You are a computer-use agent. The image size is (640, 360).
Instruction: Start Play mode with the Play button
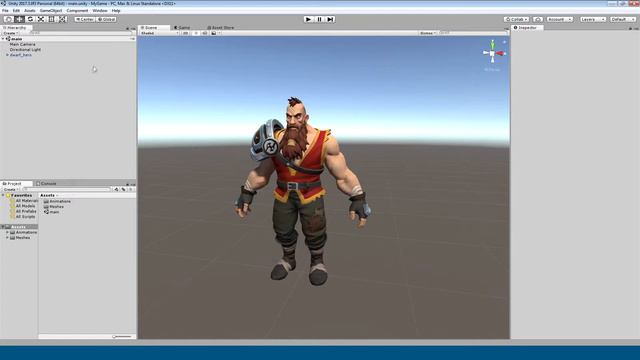point(309,19)
